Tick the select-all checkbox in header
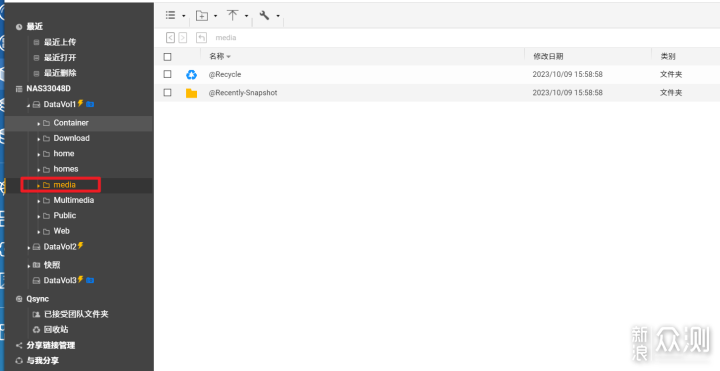720x371 pixels. click(x=168, y=57)
